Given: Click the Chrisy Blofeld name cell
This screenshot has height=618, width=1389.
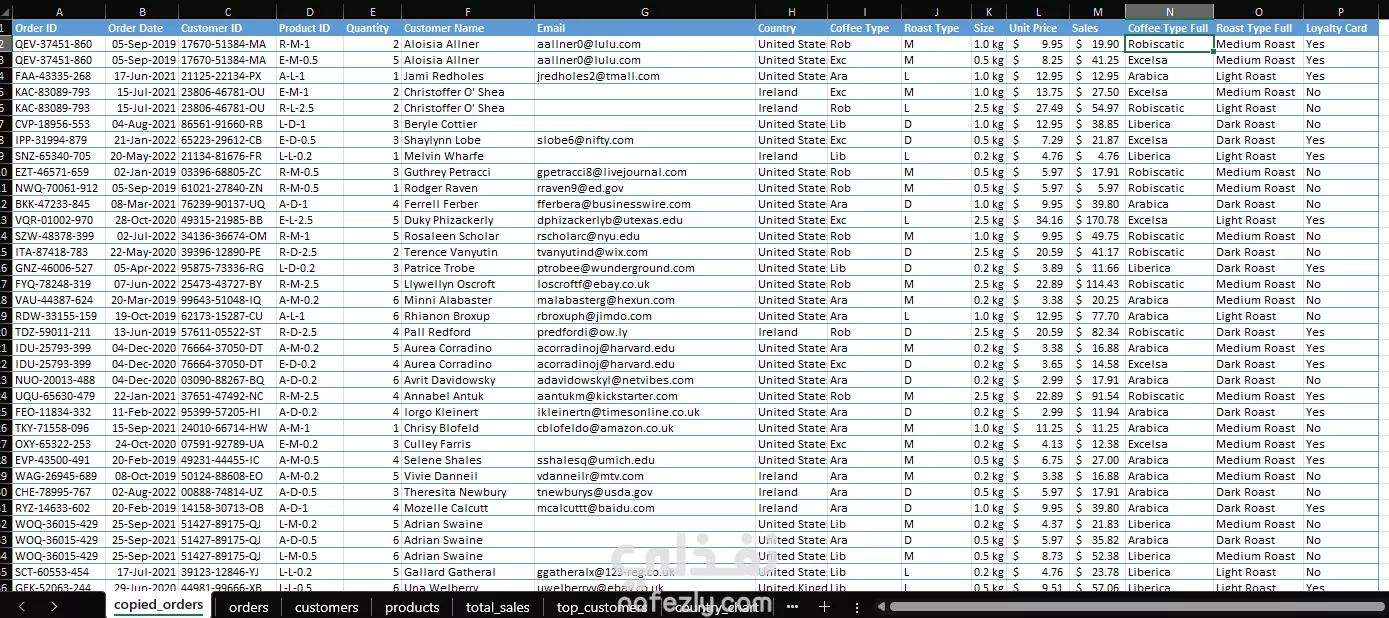Looking at the screenshot, I should tap(467, 428).
